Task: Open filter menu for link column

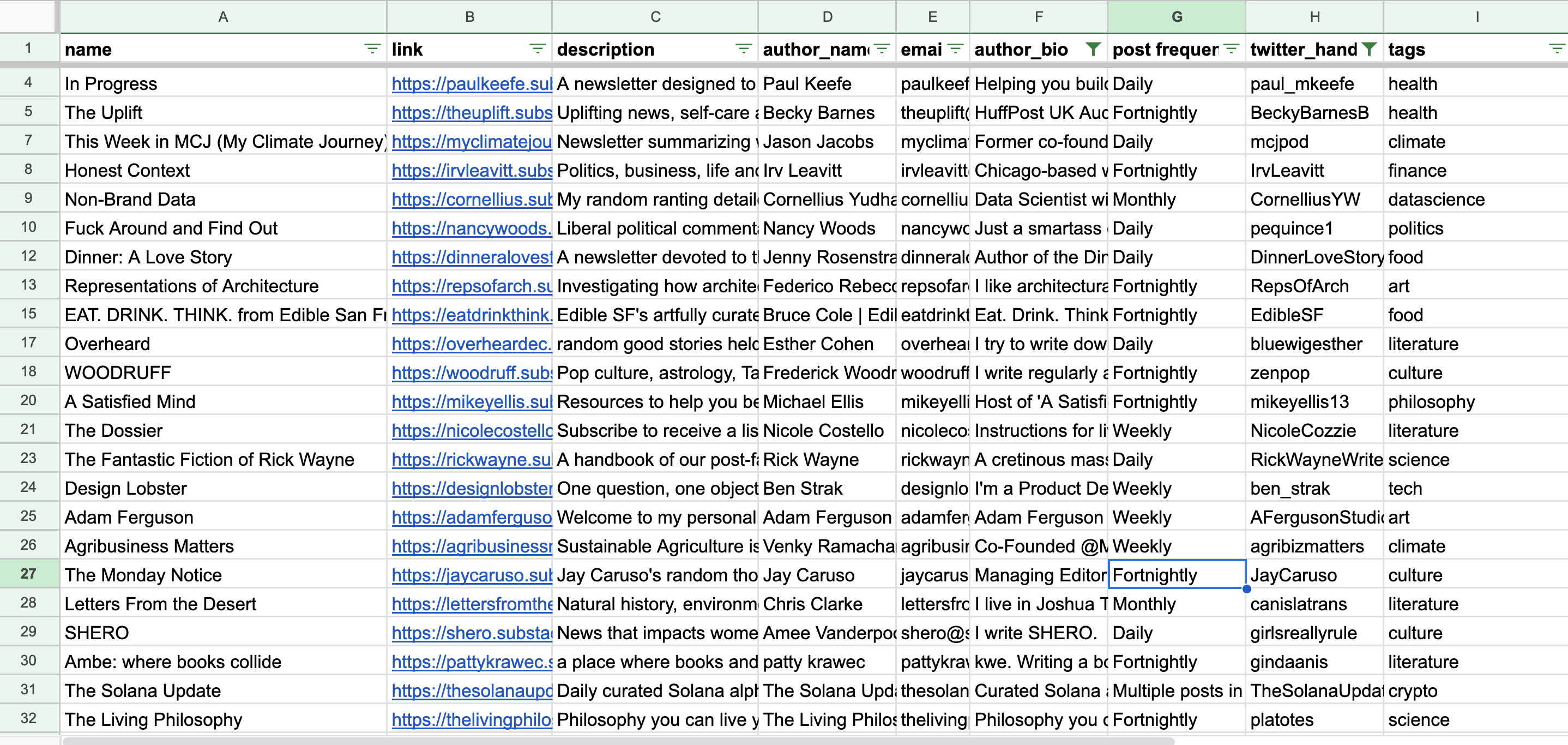Action: (537, 49)
